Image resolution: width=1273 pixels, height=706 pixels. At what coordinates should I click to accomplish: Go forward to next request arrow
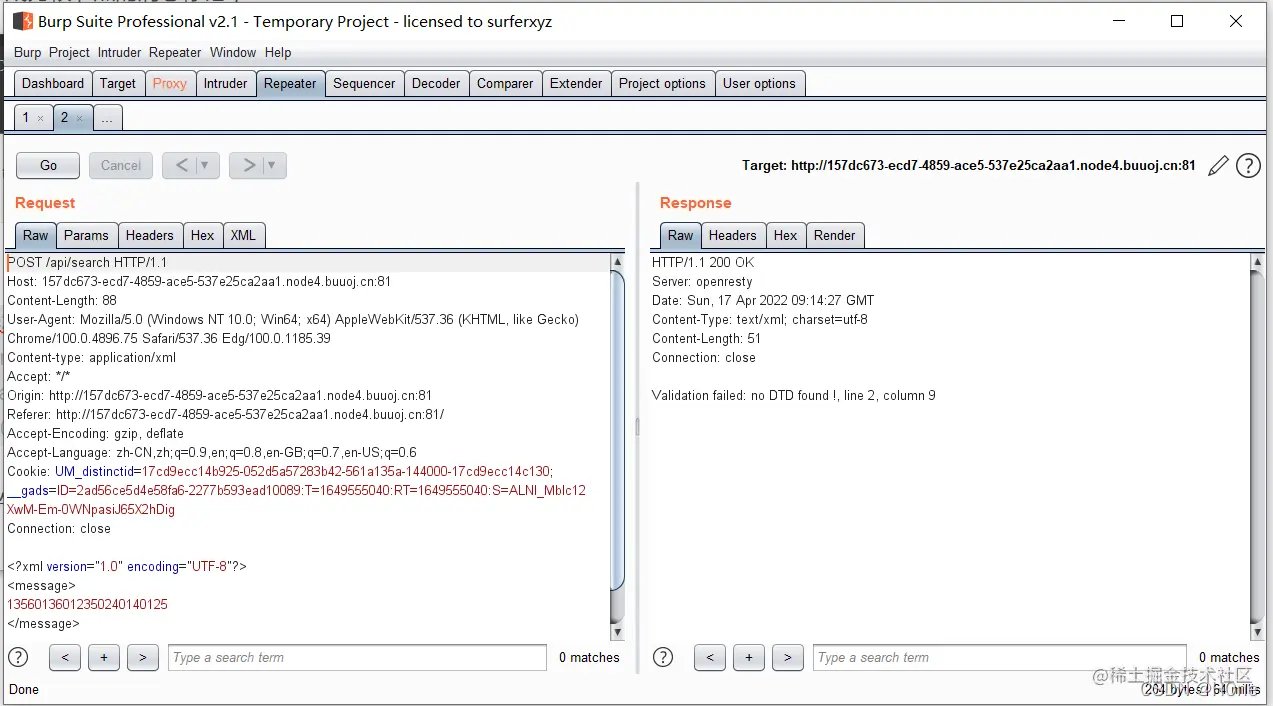click(x=248, y=165)
